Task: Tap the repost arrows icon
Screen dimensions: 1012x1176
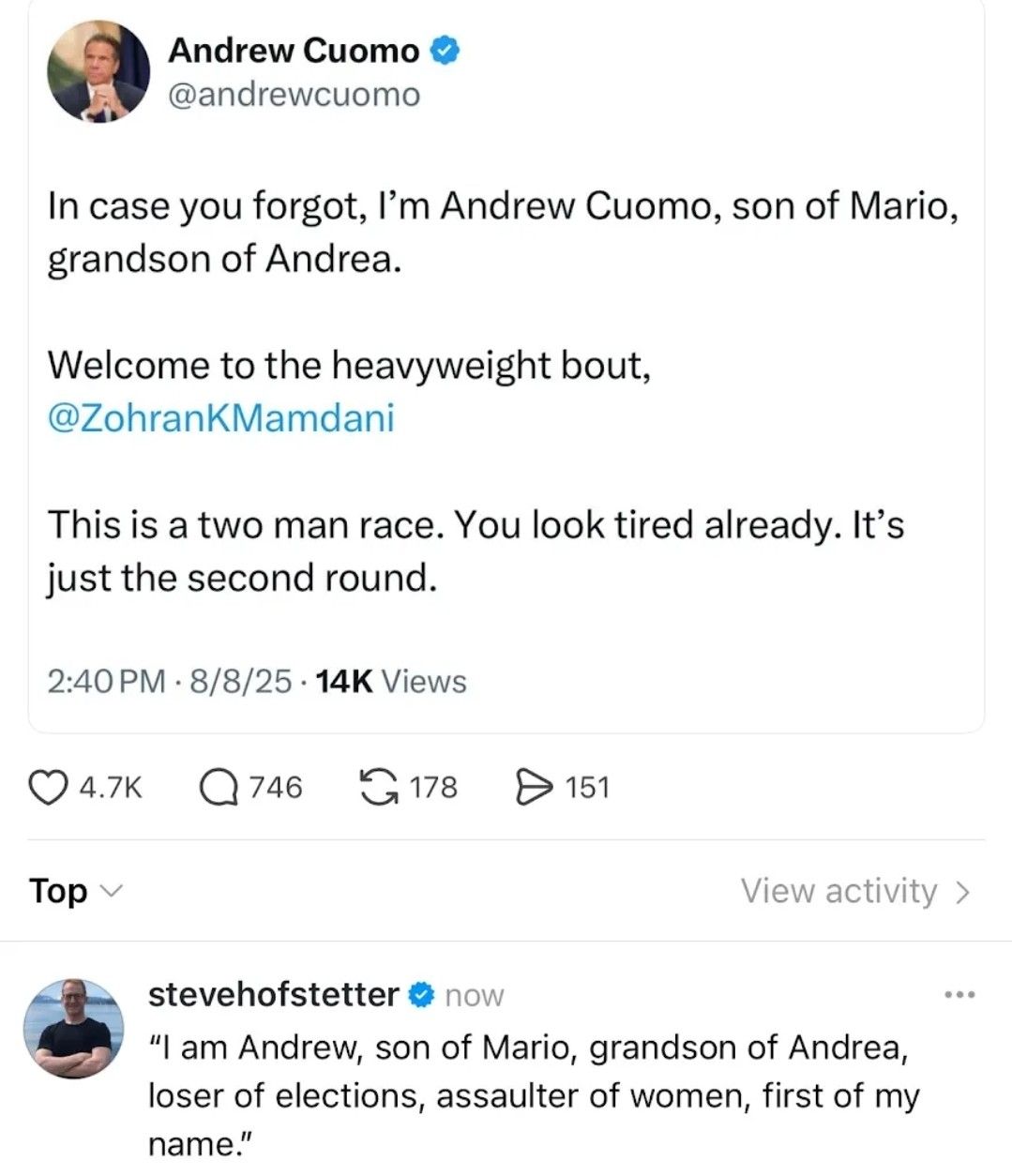Action: click(x=380, y=787)
